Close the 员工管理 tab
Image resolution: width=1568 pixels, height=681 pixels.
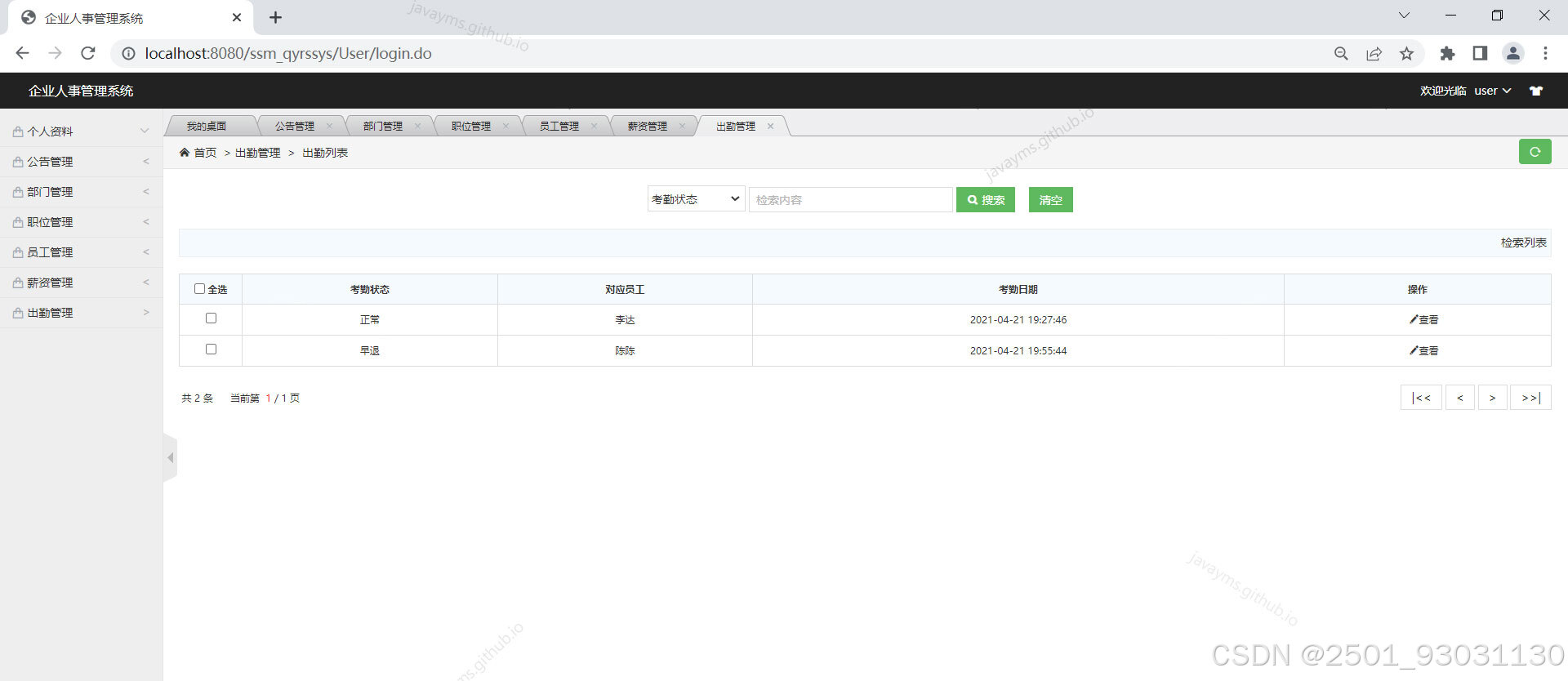click(x=594, y=126)
